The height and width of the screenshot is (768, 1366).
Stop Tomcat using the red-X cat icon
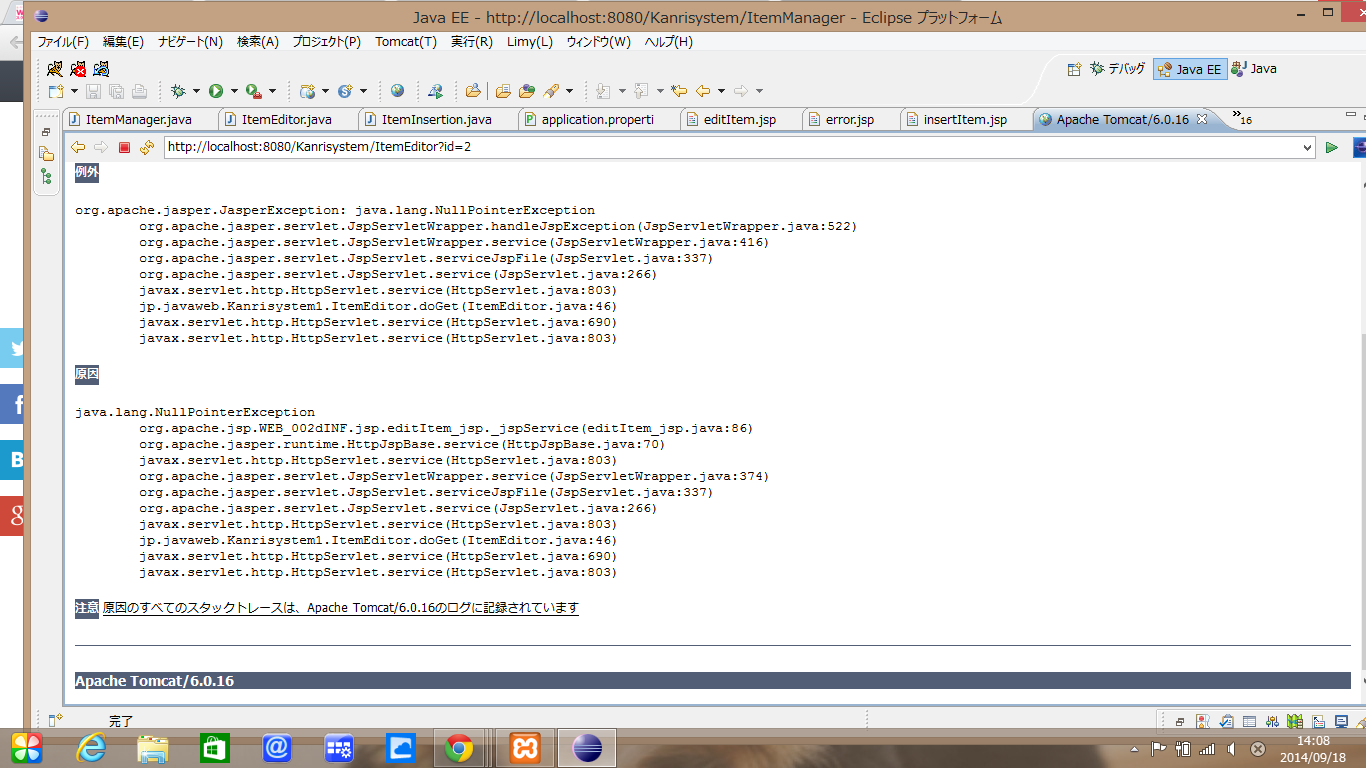78,69
